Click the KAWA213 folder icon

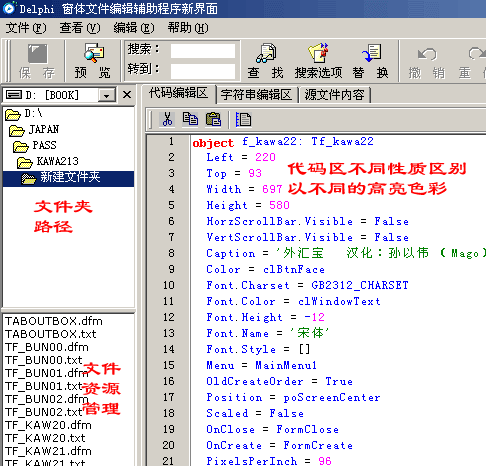point(25,163)
